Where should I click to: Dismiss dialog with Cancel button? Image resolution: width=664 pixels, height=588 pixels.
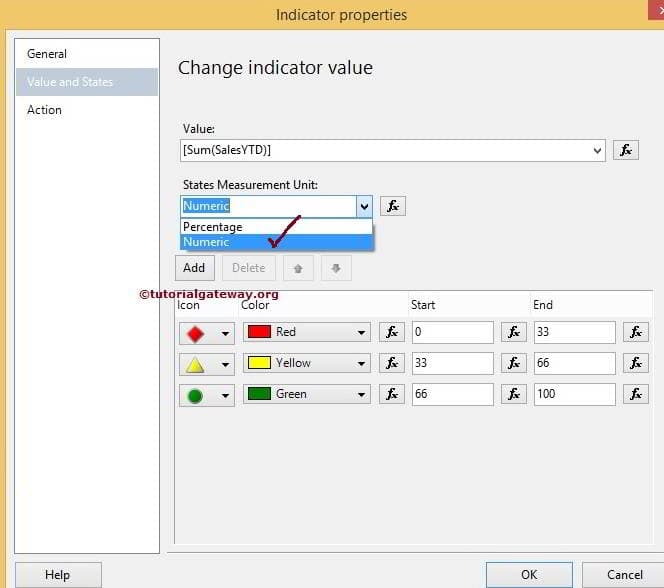coord(623,574)
